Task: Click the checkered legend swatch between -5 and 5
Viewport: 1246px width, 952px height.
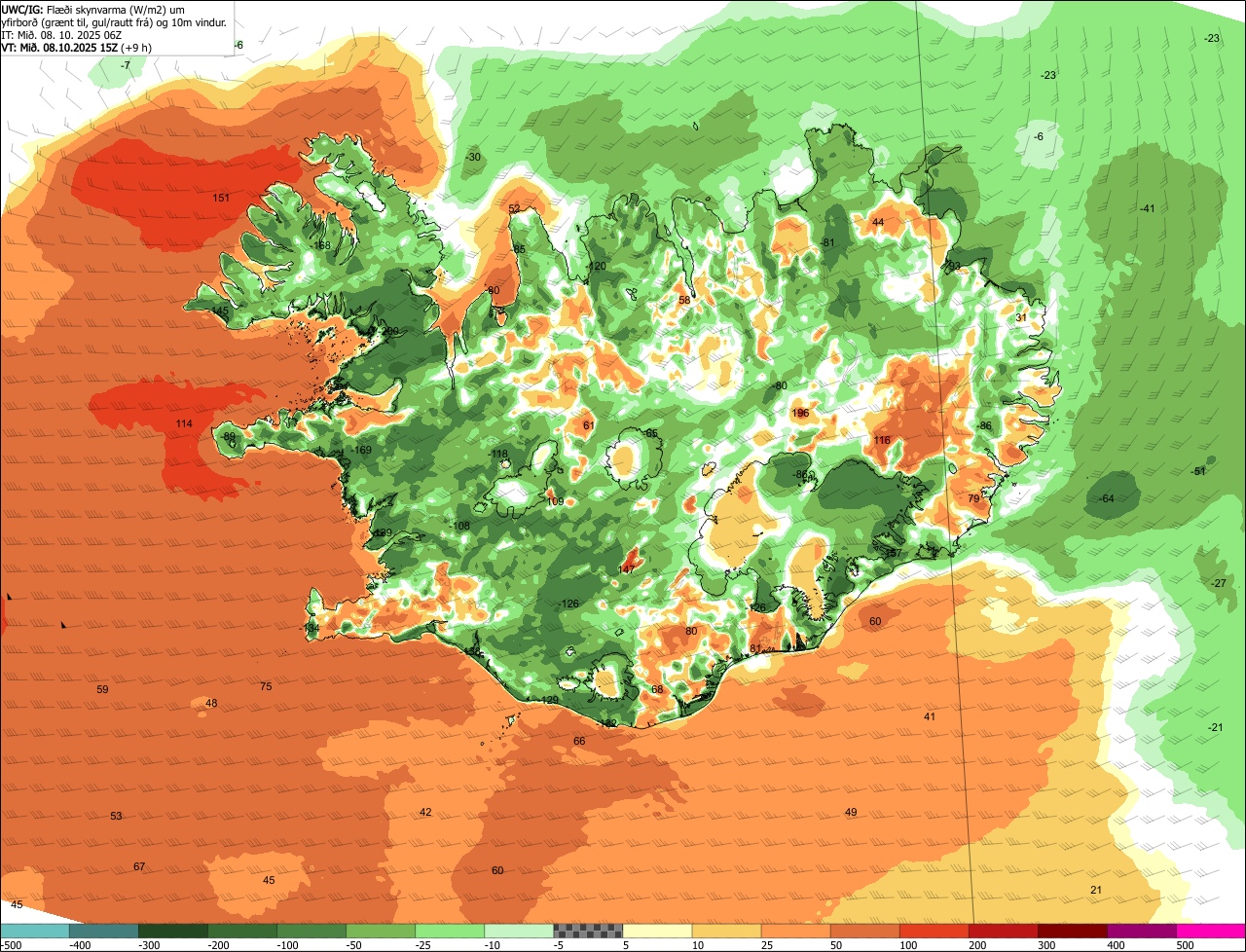Action: [588, 931]
